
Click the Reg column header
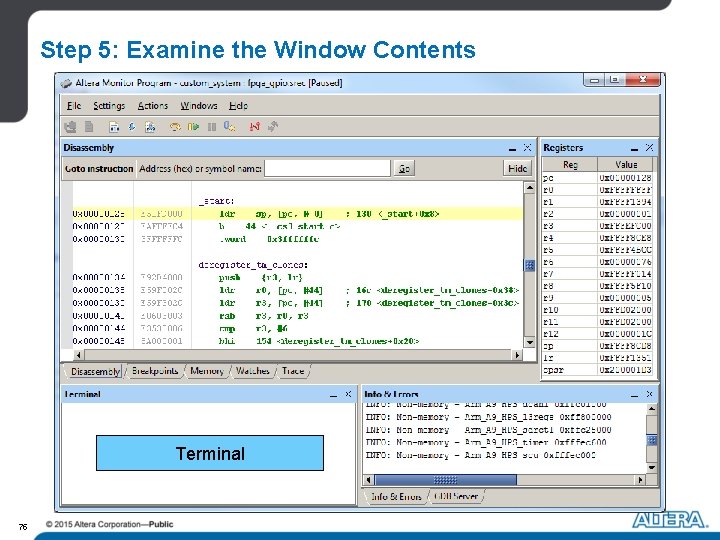click(x=570, y=164)
